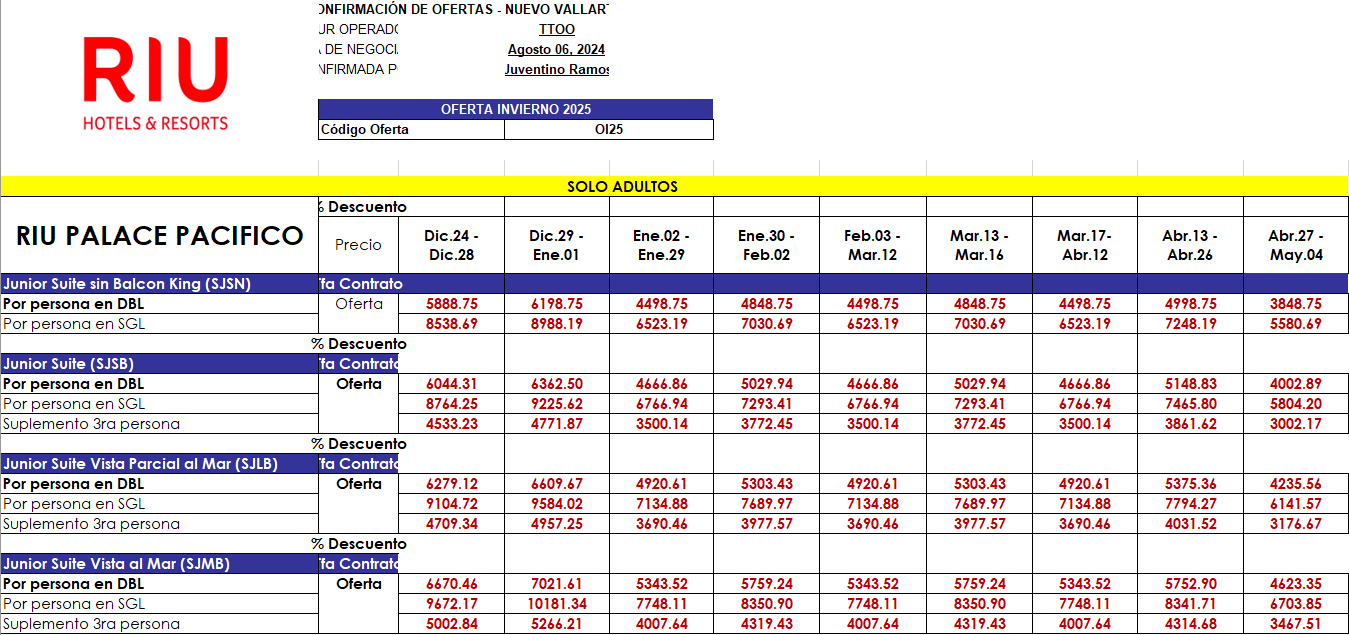Select the price cell 9584.02
The image size is (1349, 635).
(557, 504)
